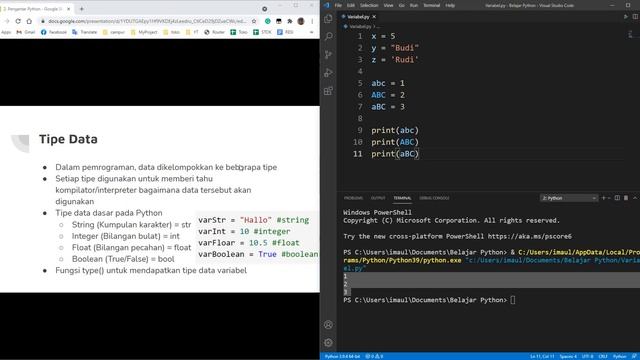The width and height of the screenshot is (640, 360).
Task: Open the Help menu in VS Code
Action: pos(450,5)
